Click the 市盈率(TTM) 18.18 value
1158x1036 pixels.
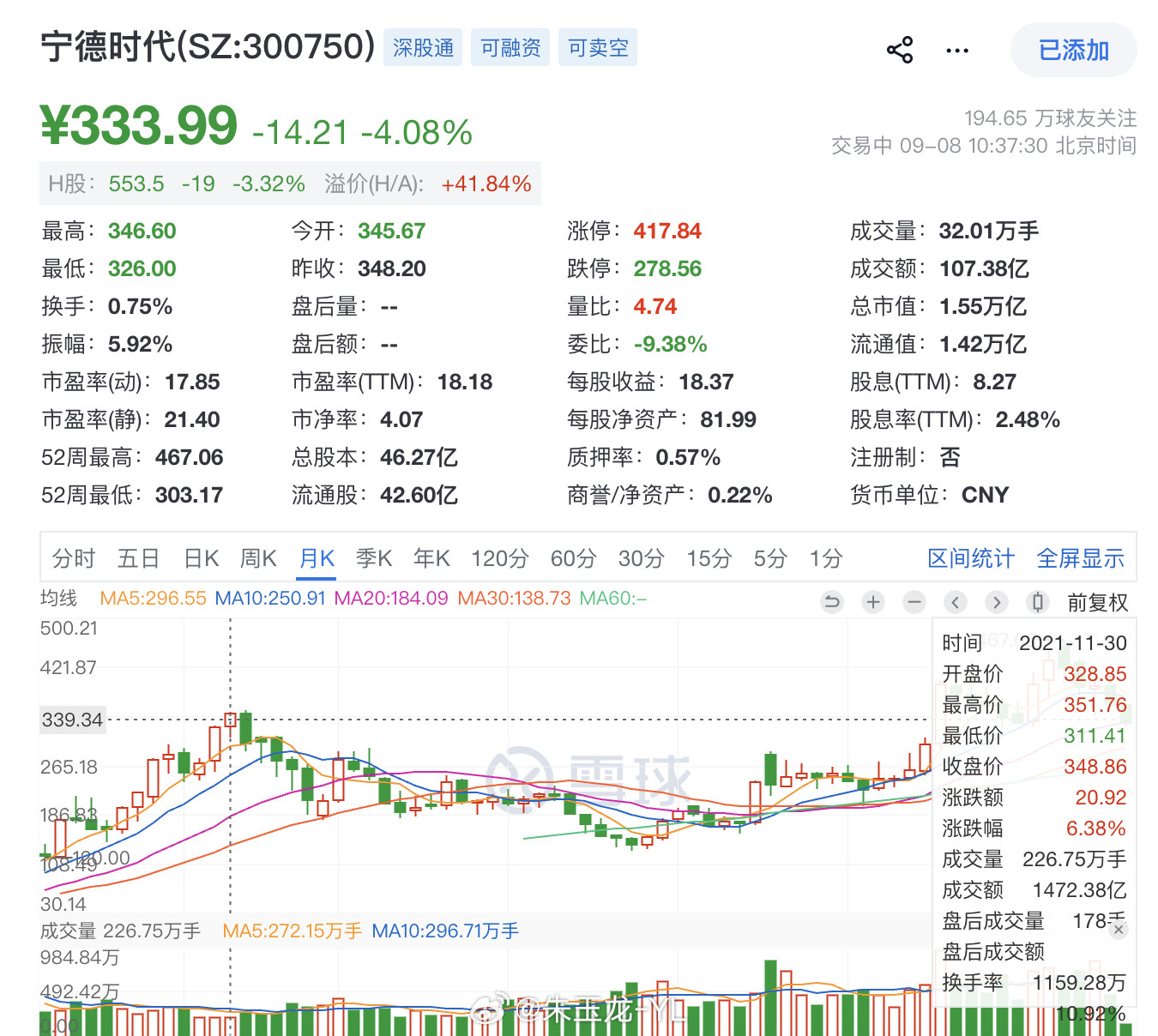(465, 382)
